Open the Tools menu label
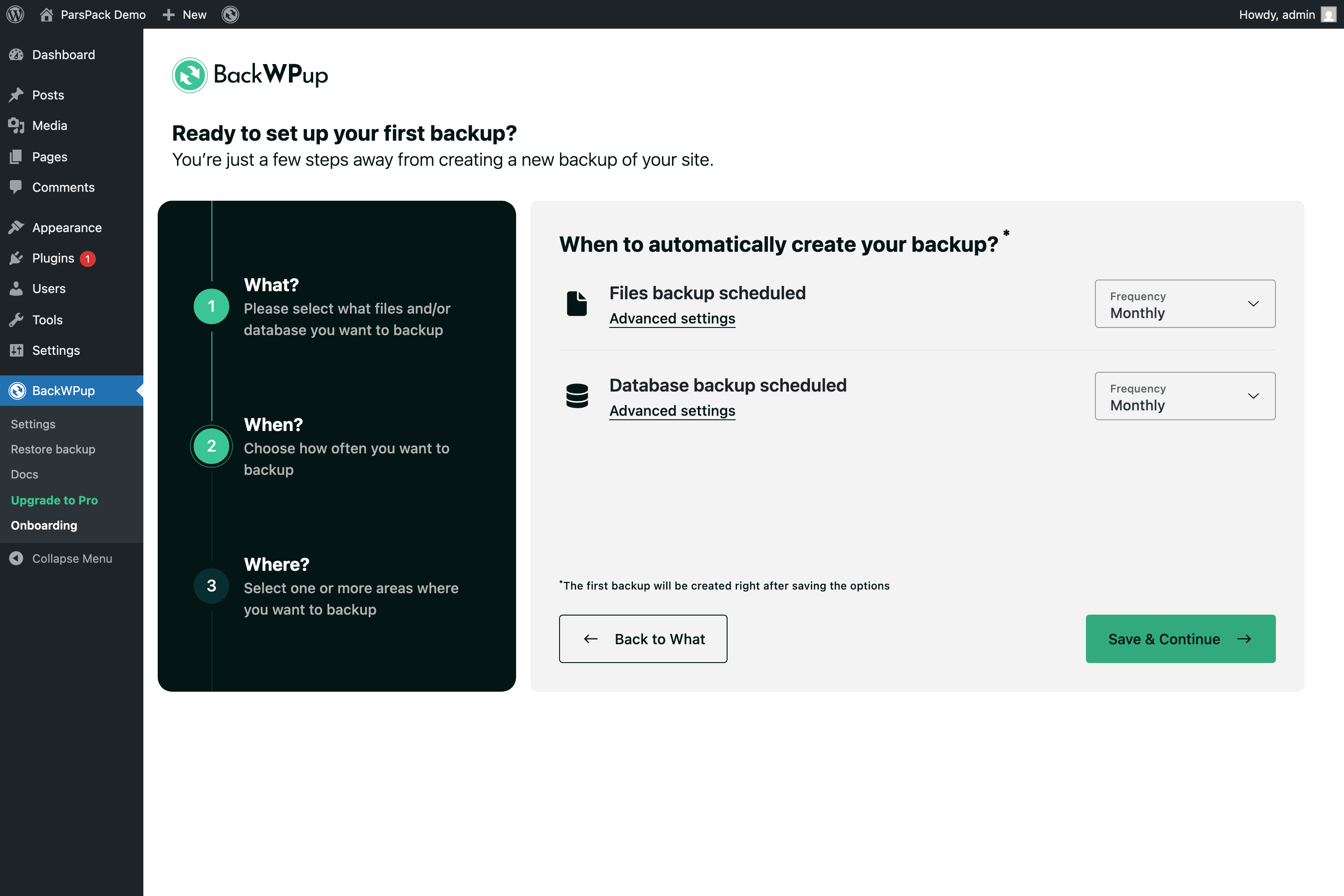The width and height of the screenshot is (1344, 896). [x=47, y=319]
